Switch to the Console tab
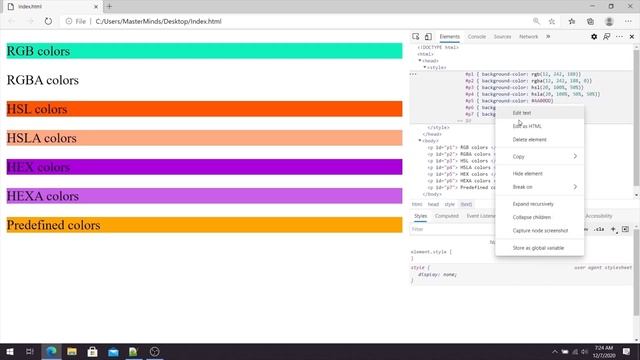This screenshot has width=640, height=360. click(477, 36)
